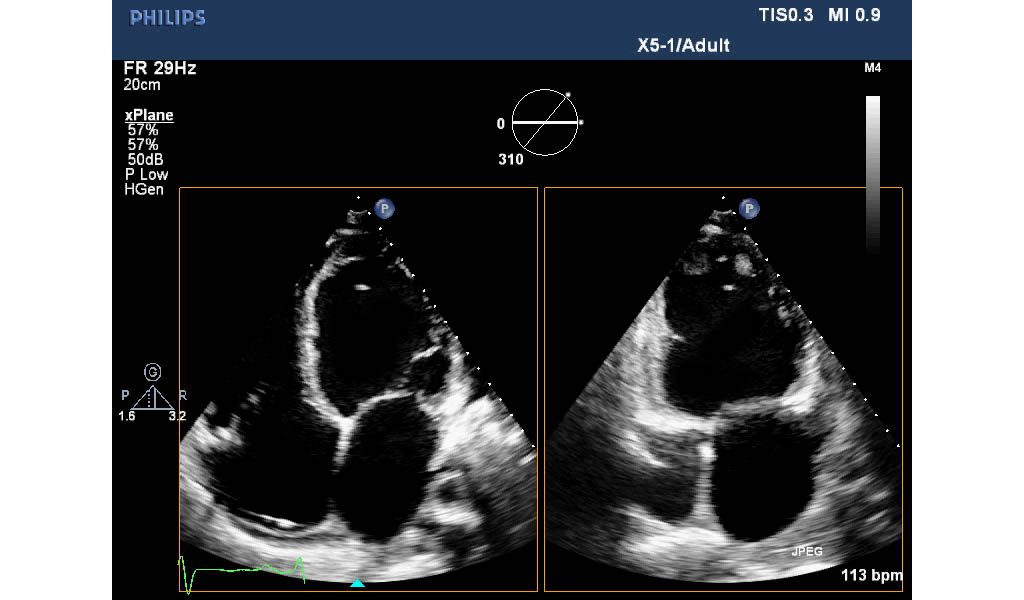Click the M4 grayscale map label

coord(872,68)
